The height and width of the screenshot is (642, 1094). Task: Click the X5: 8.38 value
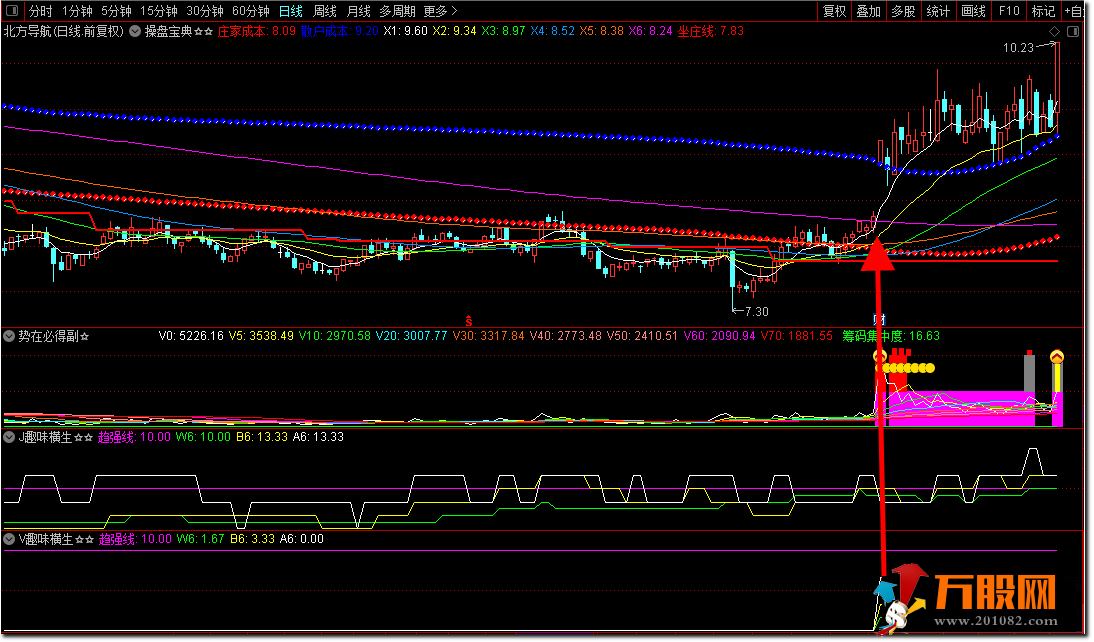point(601,31)
